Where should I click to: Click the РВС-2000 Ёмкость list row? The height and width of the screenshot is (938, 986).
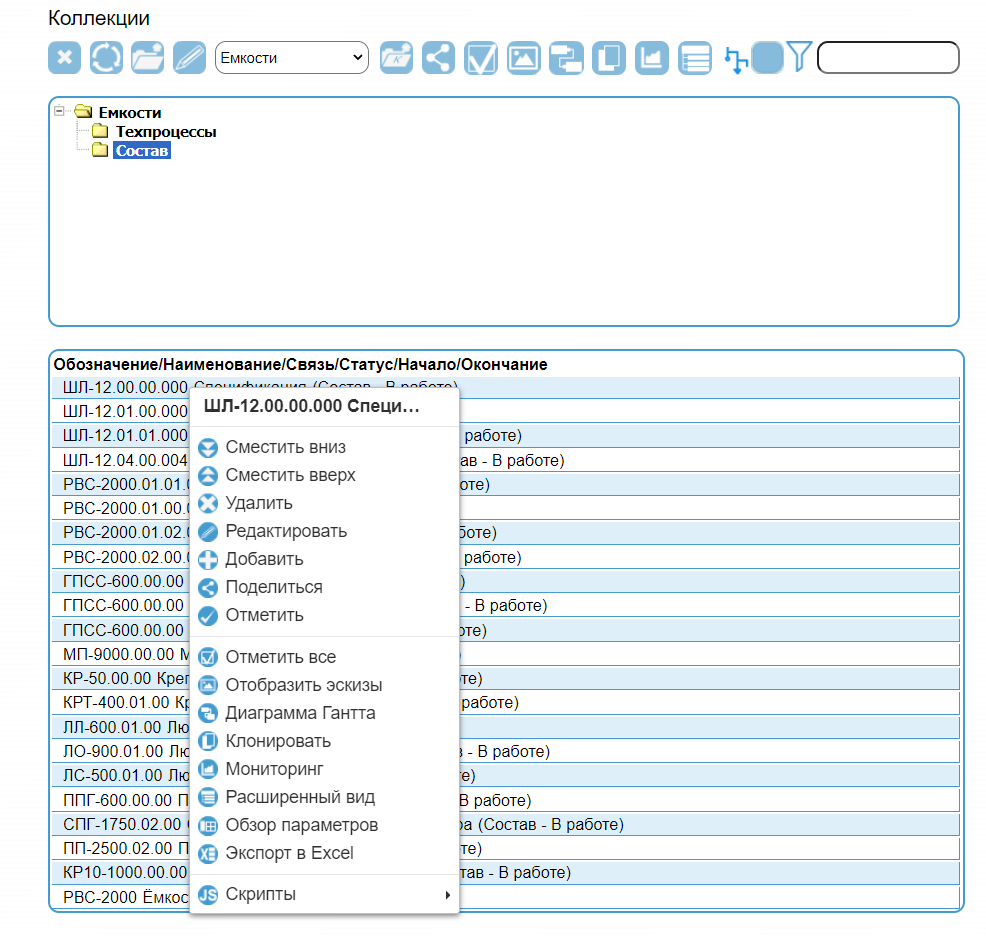click(x=120, y=897)
